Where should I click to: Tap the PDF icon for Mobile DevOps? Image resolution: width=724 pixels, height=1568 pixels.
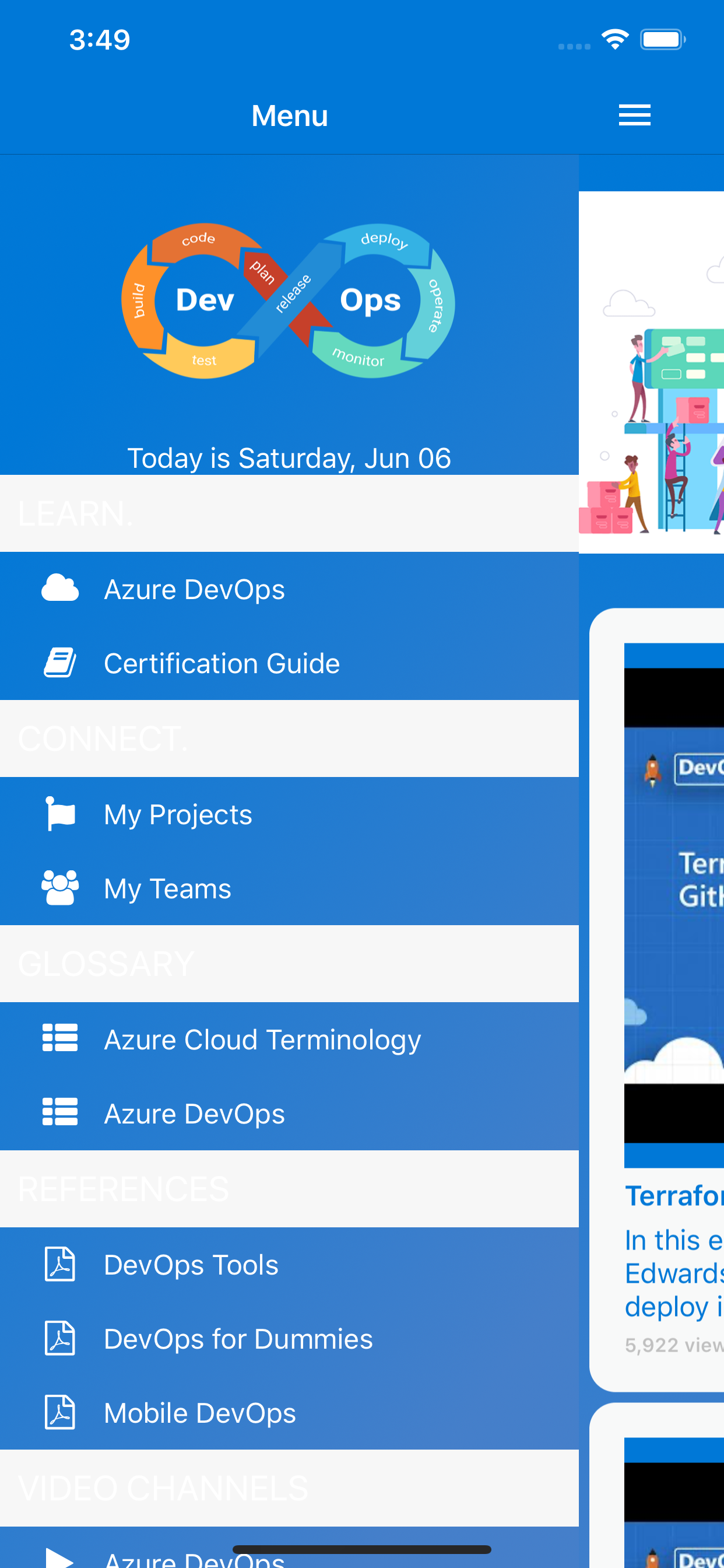coord(59,1412)
